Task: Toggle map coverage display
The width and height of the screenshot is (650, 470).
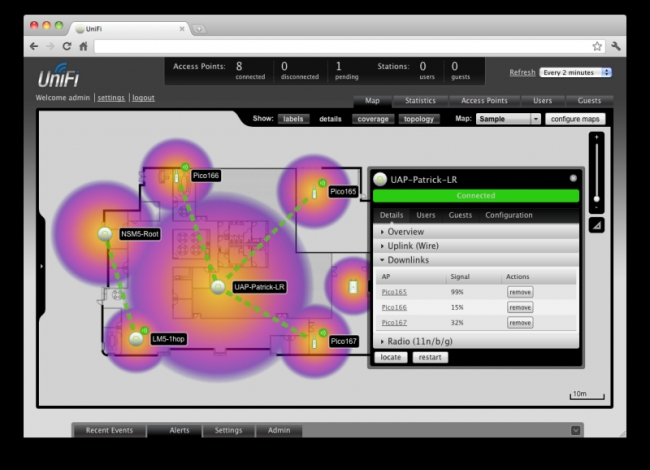Action: (373, 119)
